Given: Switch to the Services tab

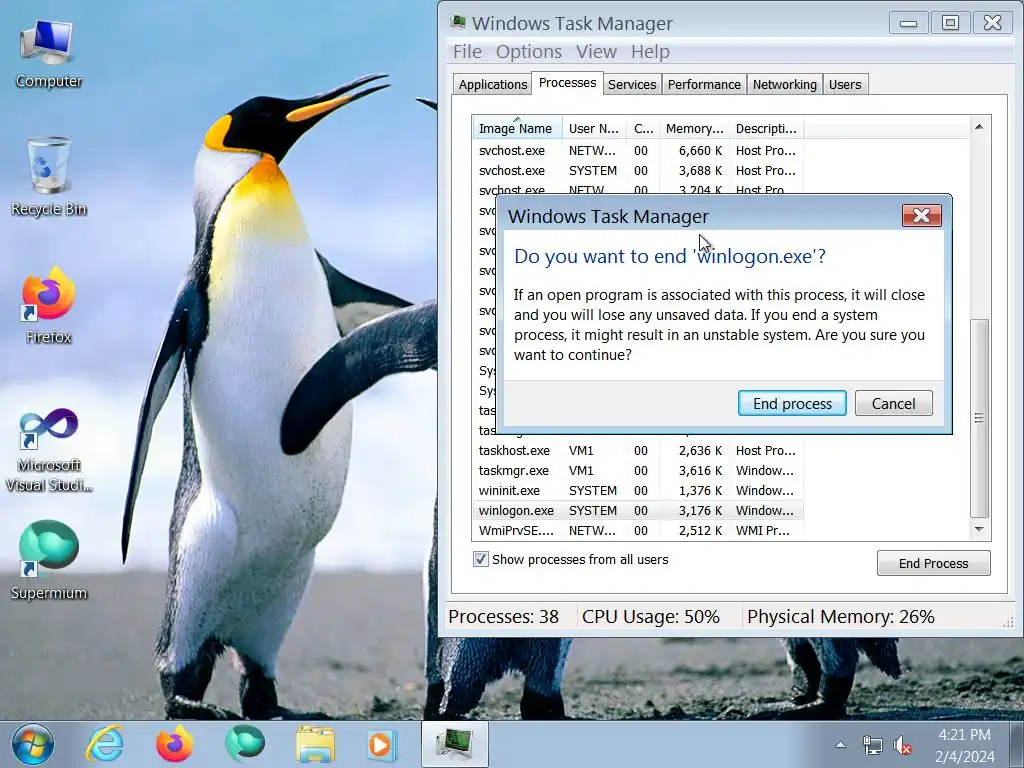Looking at the screenshot, I should (x=632, y=84).
